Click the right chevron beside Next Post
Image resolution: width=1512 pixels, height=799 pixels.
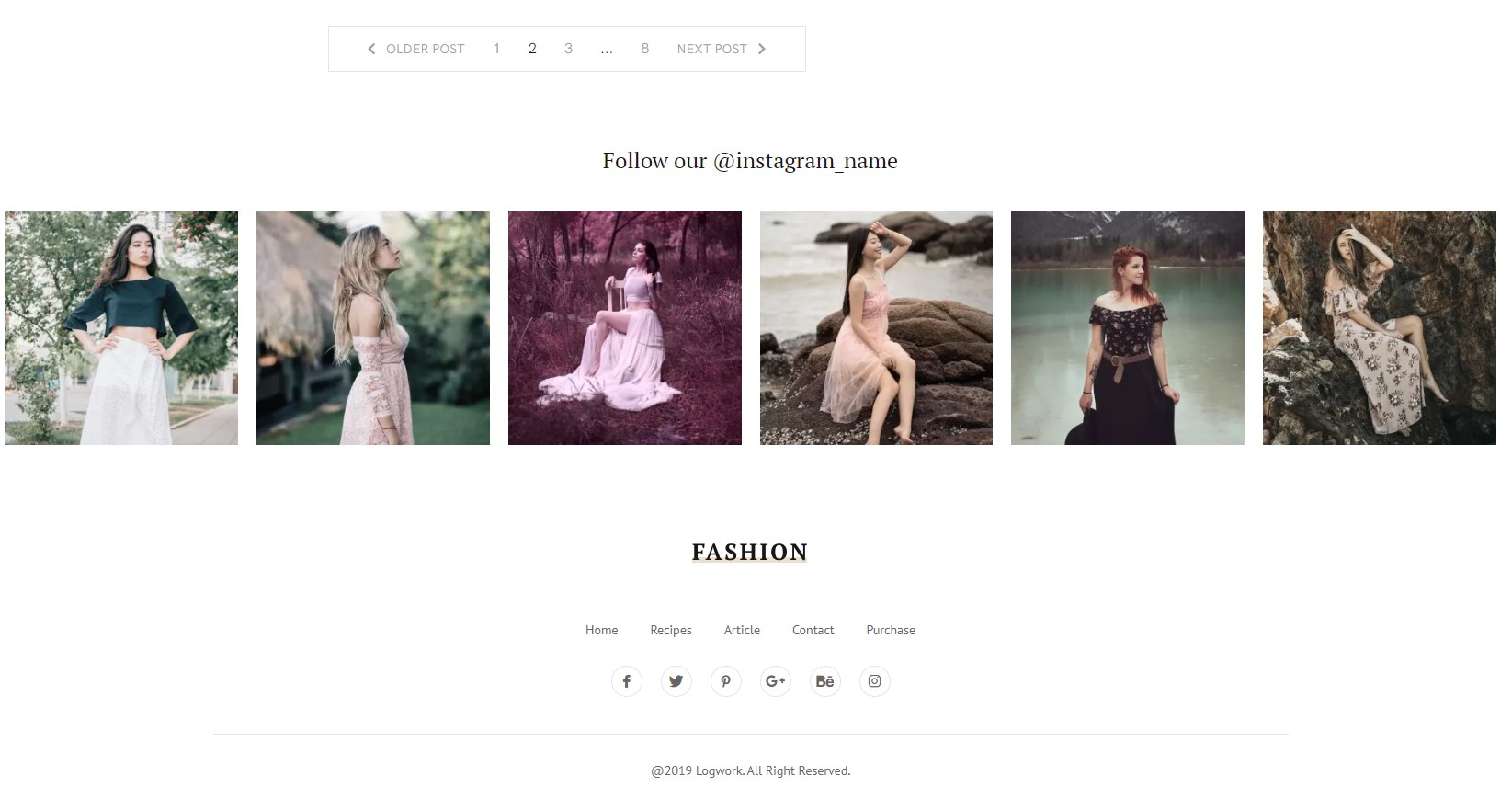click(x=761, y=49)
